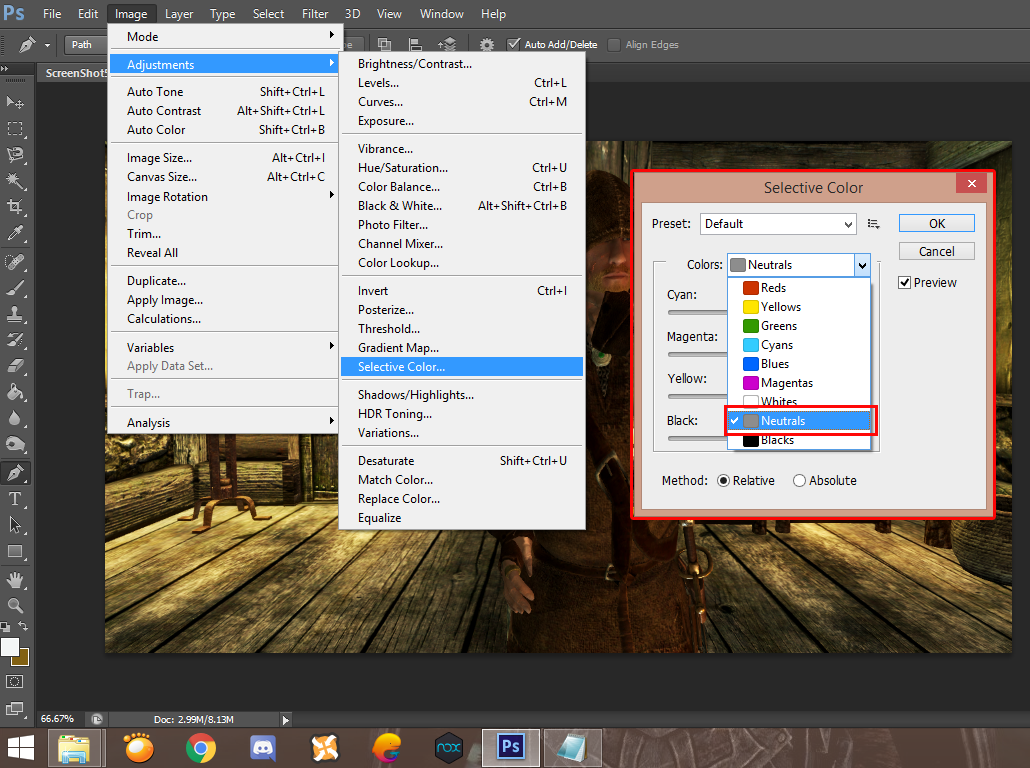This screenshot has width=1030, height=768.
Task: Click the Screen Mode icon
Action: (x=14, y=709)
